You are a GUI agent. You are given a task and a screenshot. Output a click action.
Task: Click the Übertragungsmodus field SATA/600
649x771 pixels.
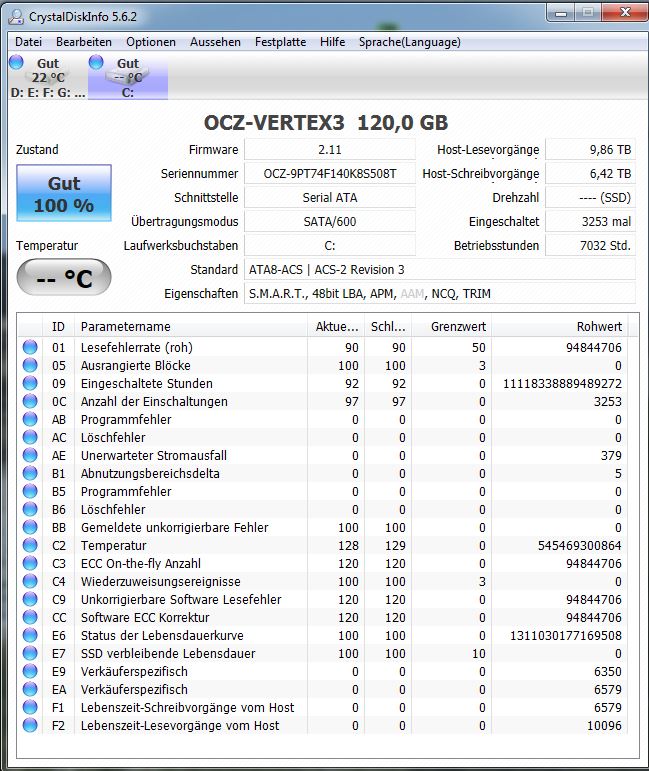(329, 222)
